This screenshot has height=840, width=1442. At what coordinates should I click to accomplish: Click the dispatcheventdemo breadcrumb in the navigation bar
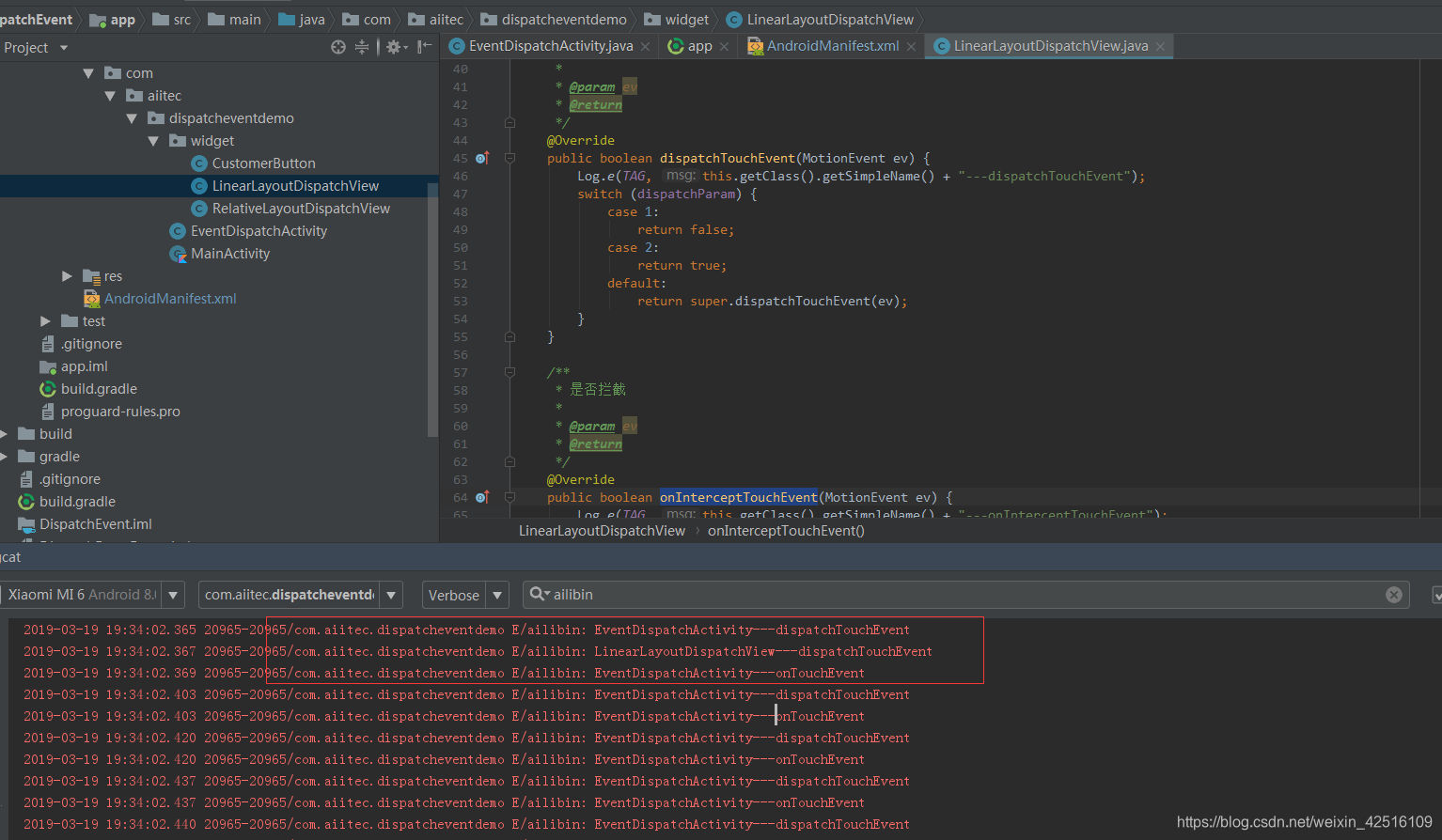tap(564, 19)
